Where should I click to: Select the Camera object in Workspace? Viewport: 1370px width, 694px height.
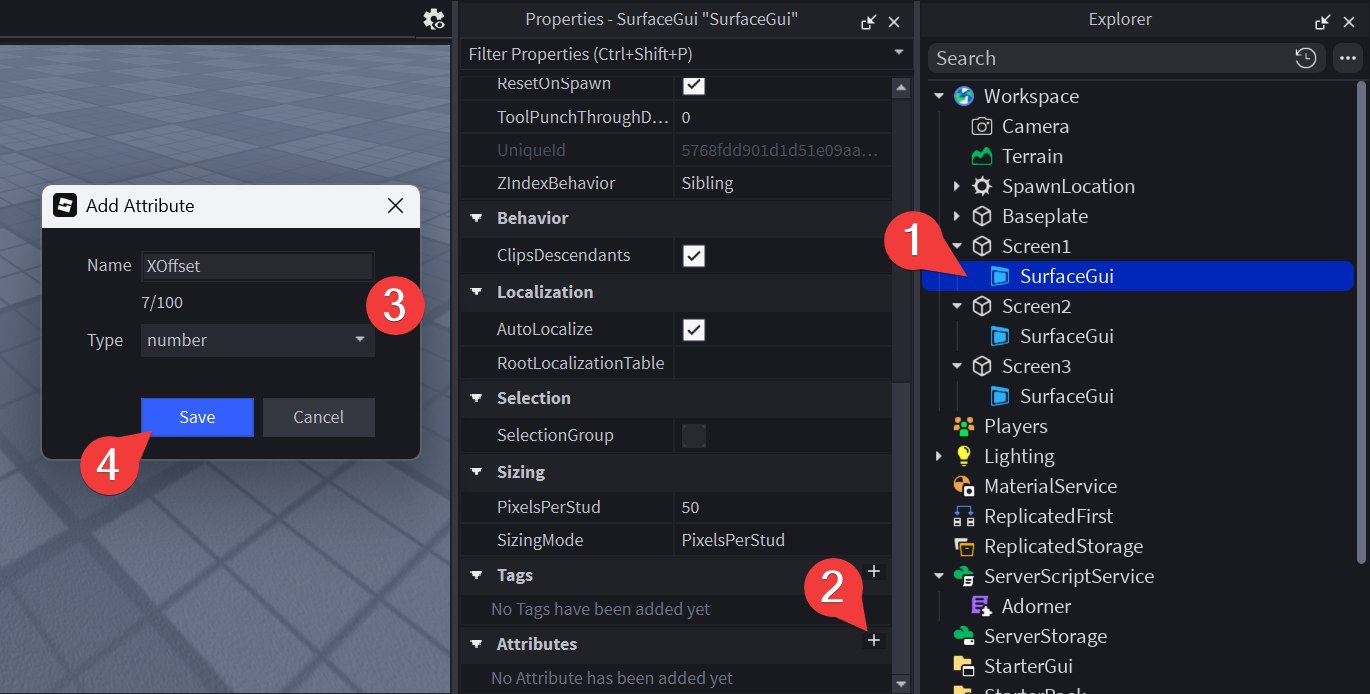click(x=1035, y=126)
